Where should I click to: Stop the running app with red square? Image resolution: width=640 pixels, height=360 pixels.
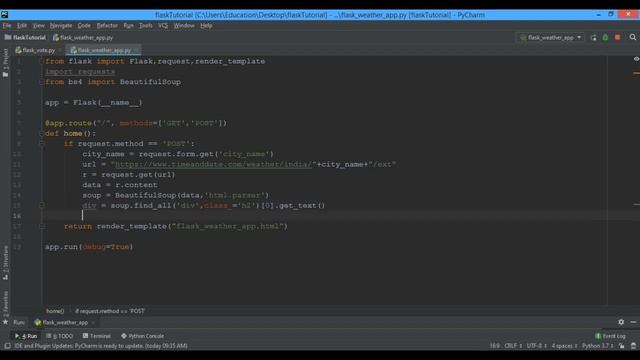tap(618, 38)
